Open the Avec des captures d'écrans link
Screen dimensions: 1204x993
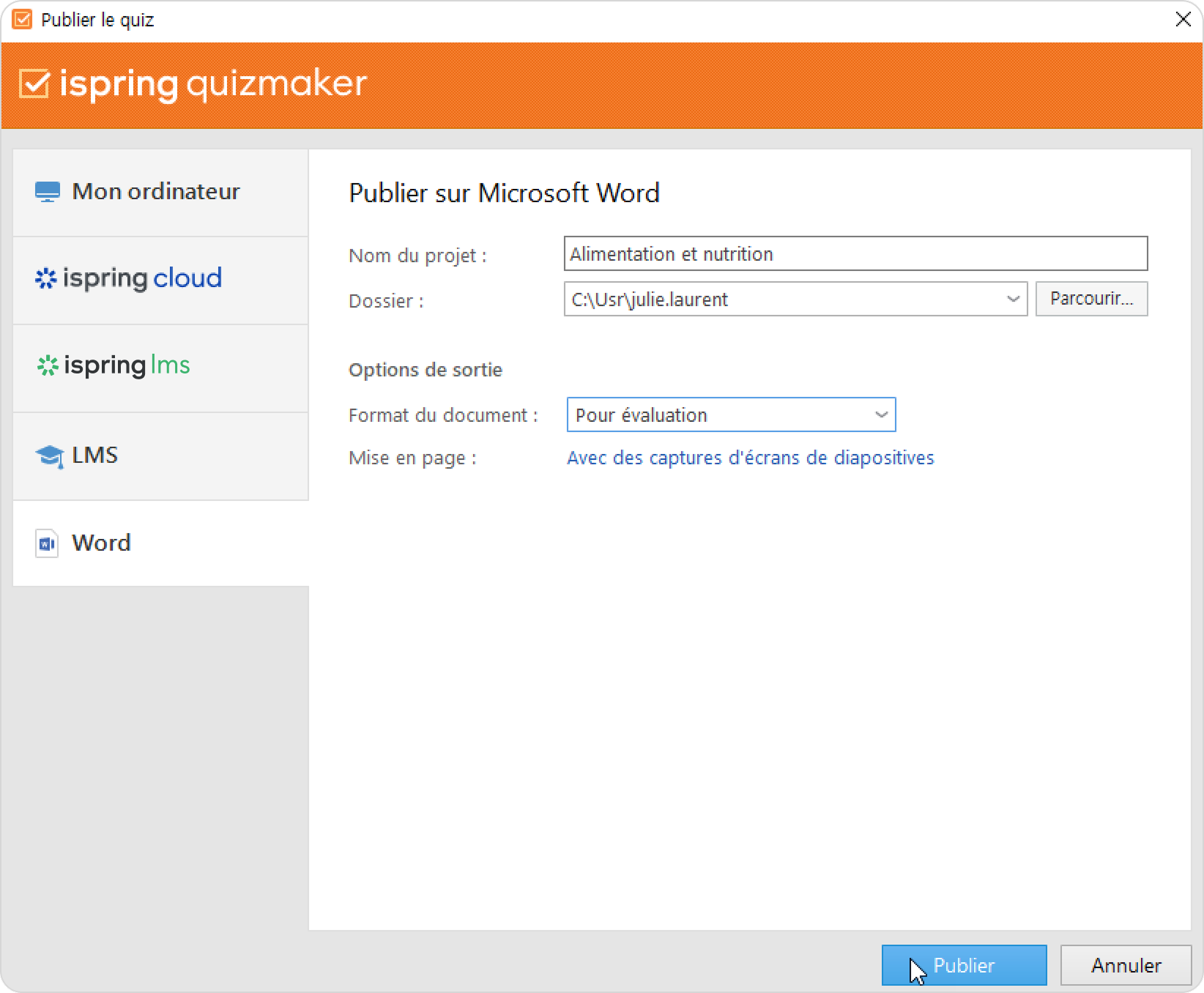pos(750,458)
